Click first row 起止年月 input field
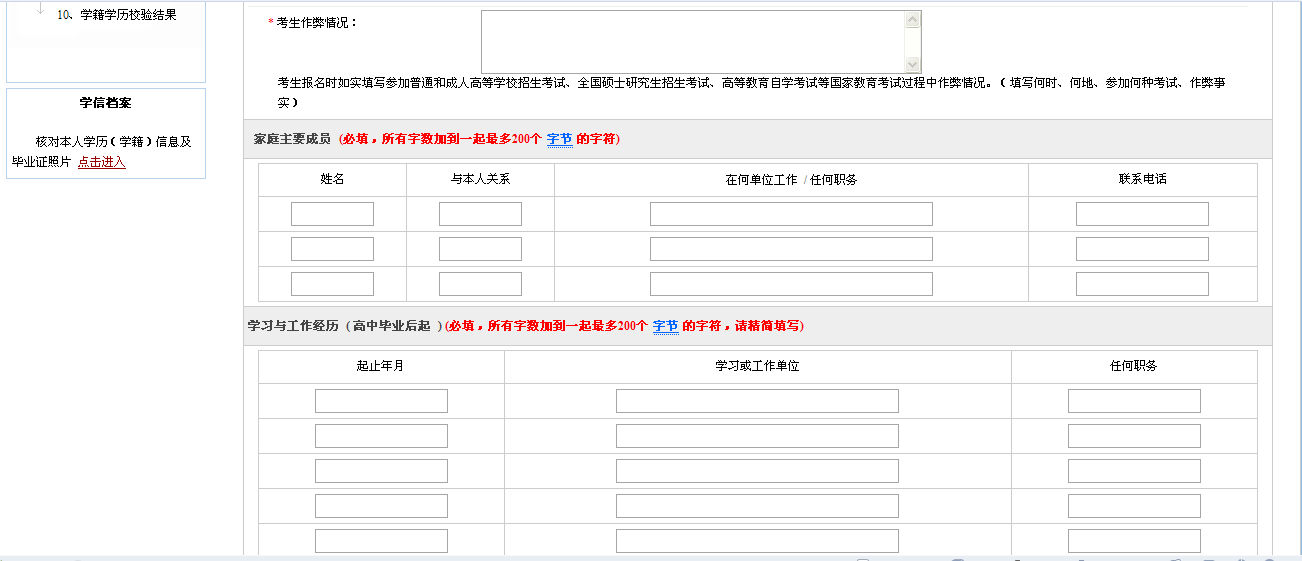 [381, 401]
